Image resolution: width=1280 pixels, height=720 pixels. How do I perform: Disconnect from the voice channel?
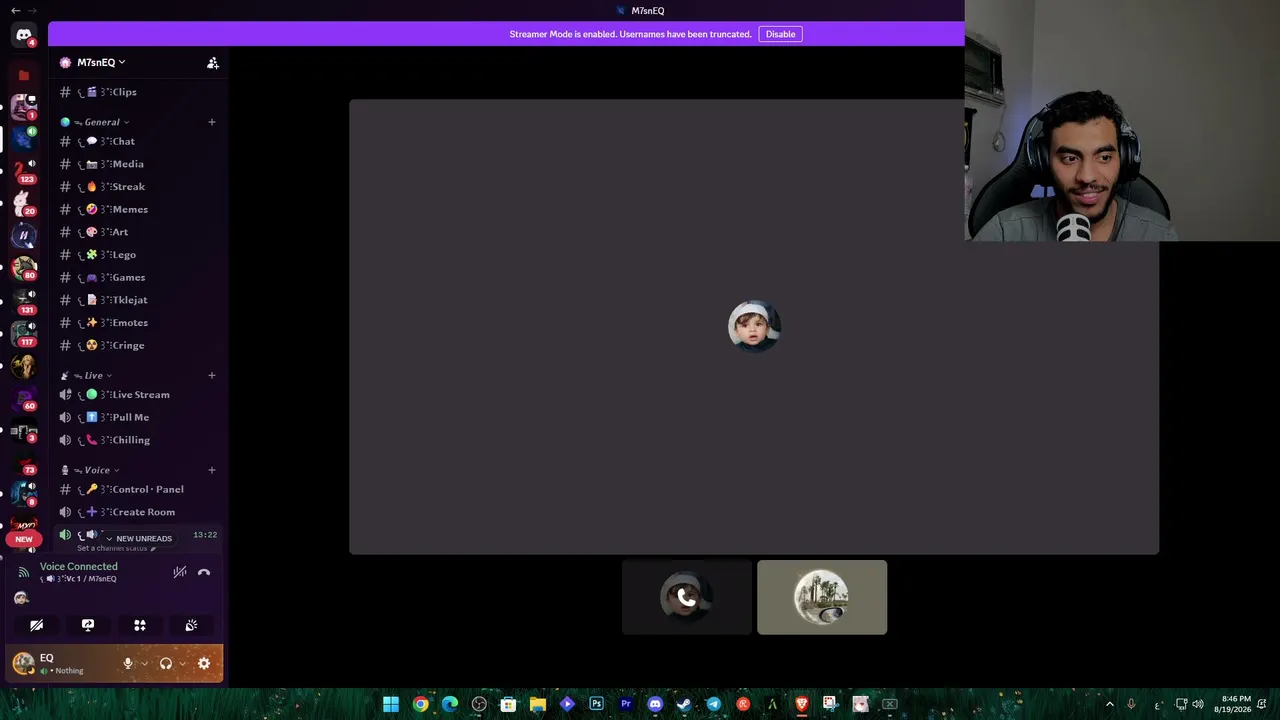coord(204,572)
